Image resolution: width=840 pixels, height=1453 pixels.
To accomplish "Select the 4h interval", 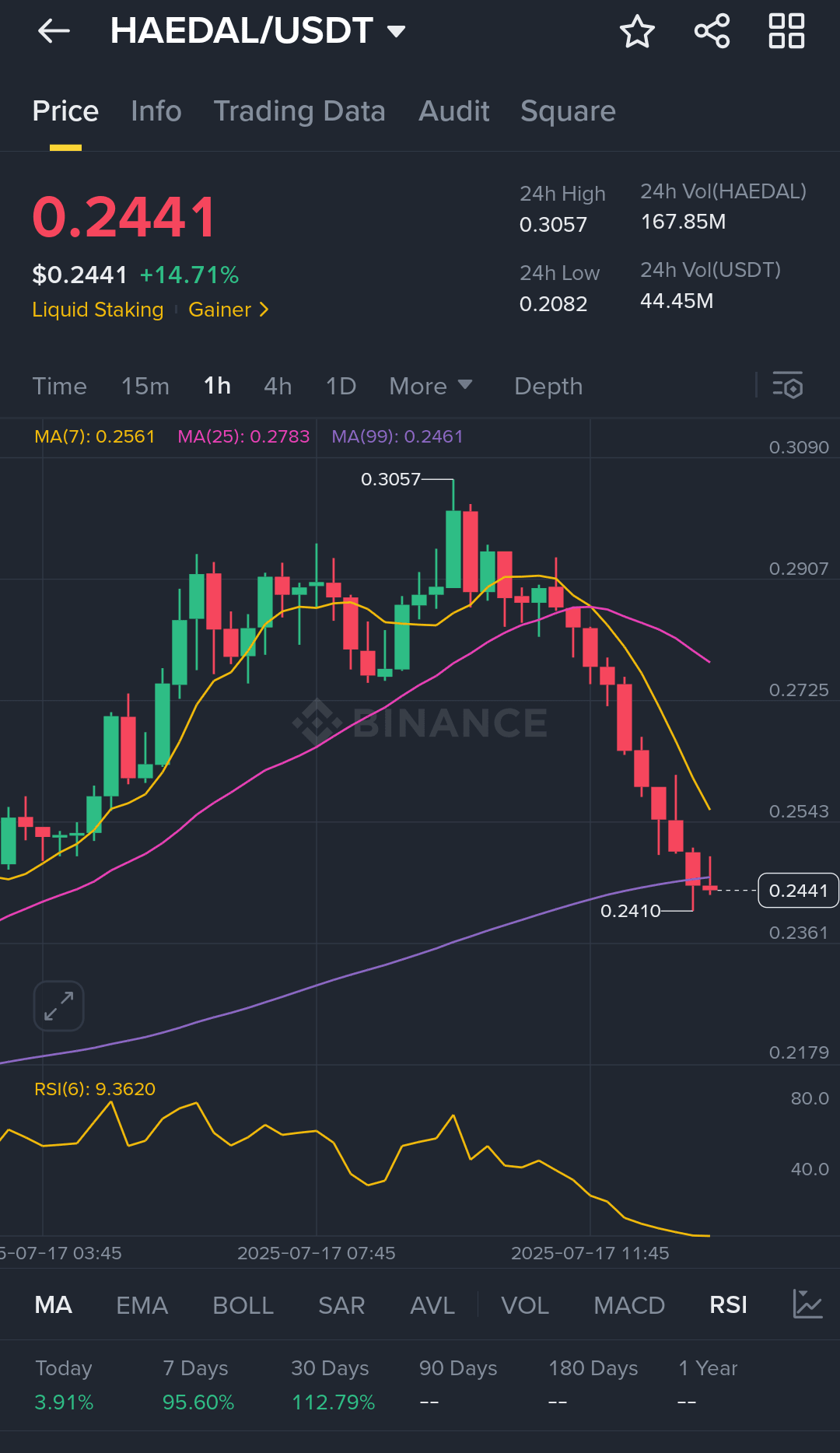I will [278, 386].
